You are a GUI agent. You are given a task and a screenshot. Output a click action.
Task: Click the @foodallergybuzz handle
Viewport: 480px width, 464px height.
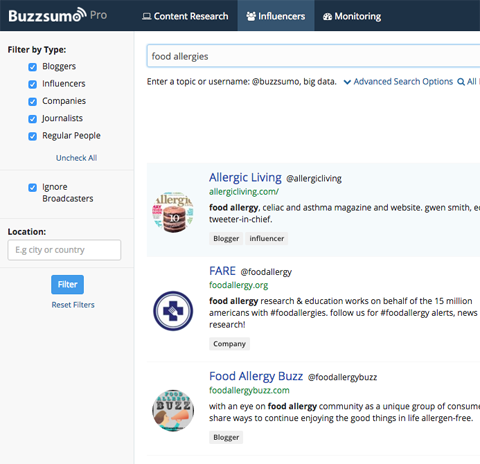342,377
